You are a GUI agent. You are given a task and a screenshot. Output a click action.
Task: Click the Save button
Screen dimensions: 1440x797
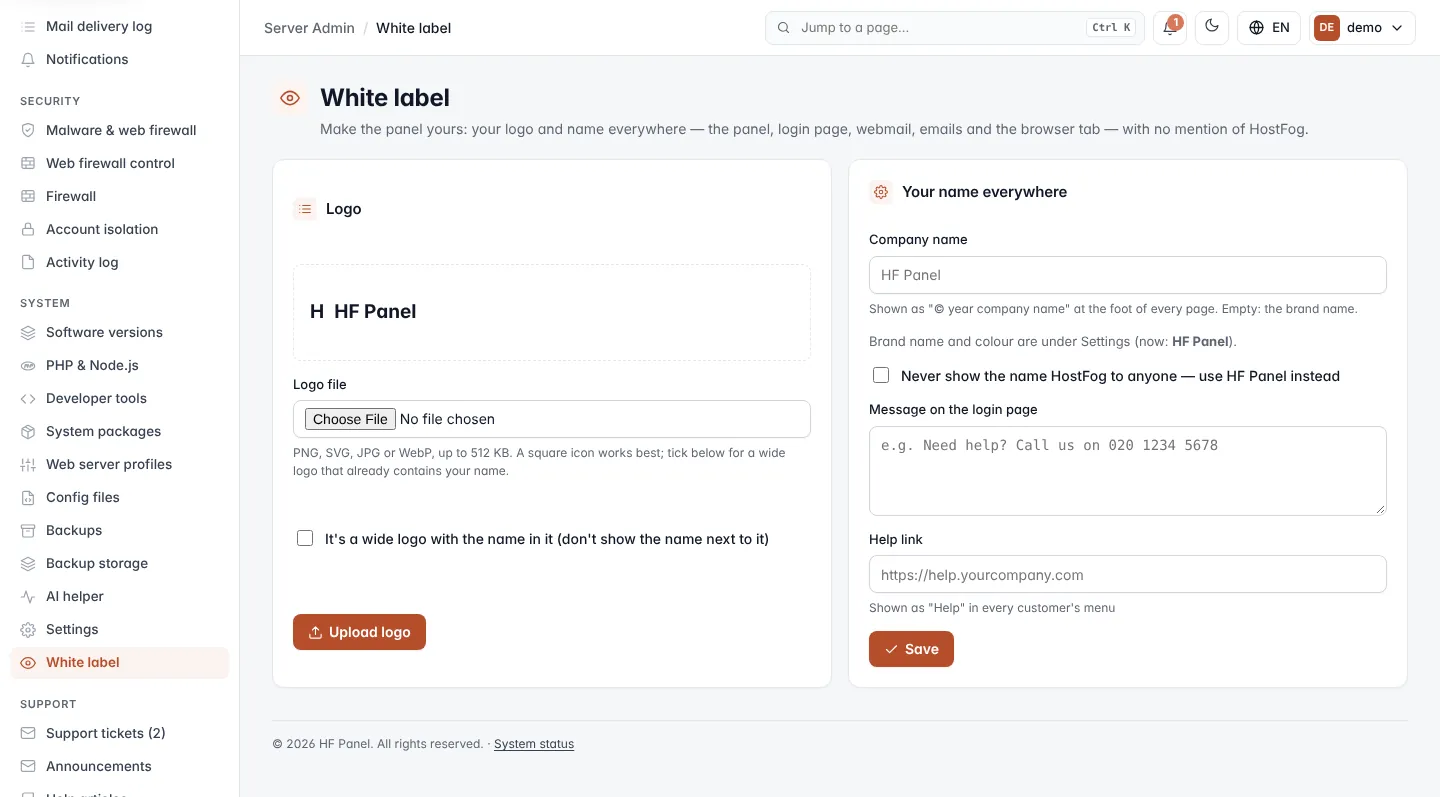click(x=911, y=649)
